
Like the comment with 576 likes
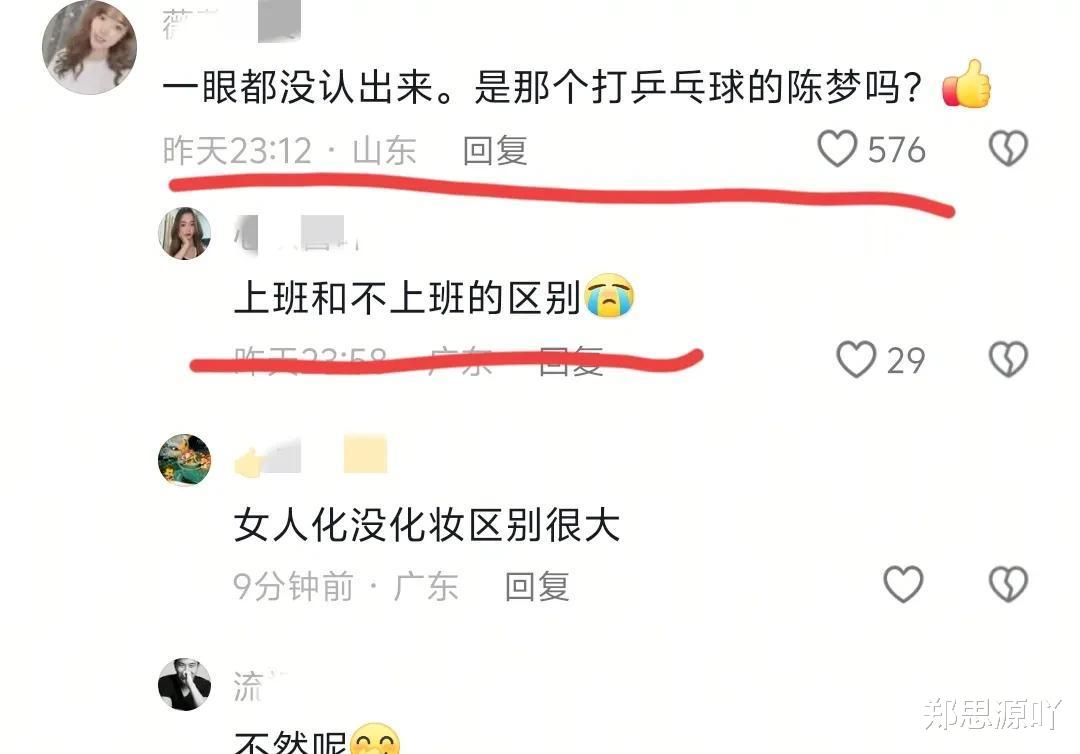tap(837, 149)
